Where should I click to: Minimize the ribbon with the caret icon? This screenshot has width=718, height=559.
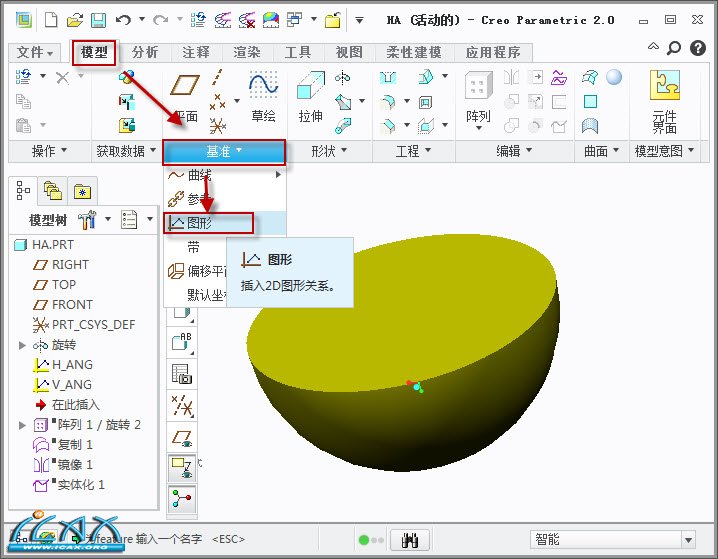[653, 46]
